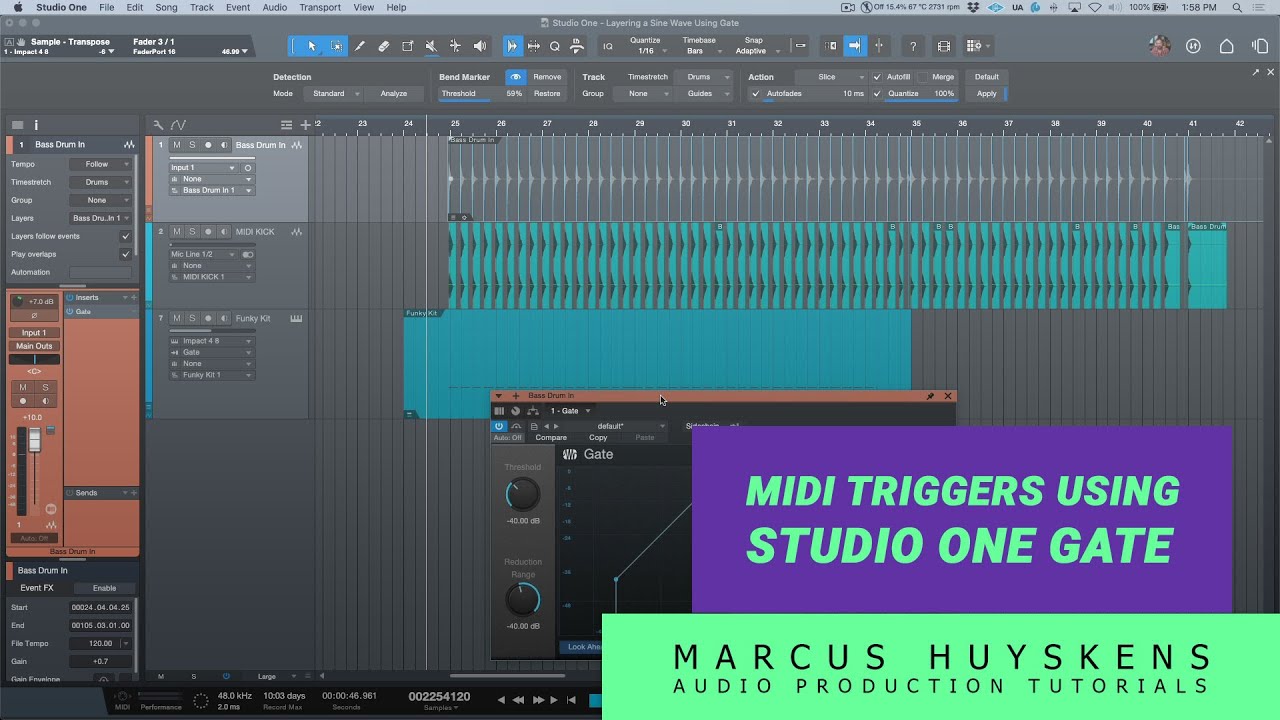Open Detection Mode Standard dropdown
1280x720 pixels.
[x=334, y=94]
